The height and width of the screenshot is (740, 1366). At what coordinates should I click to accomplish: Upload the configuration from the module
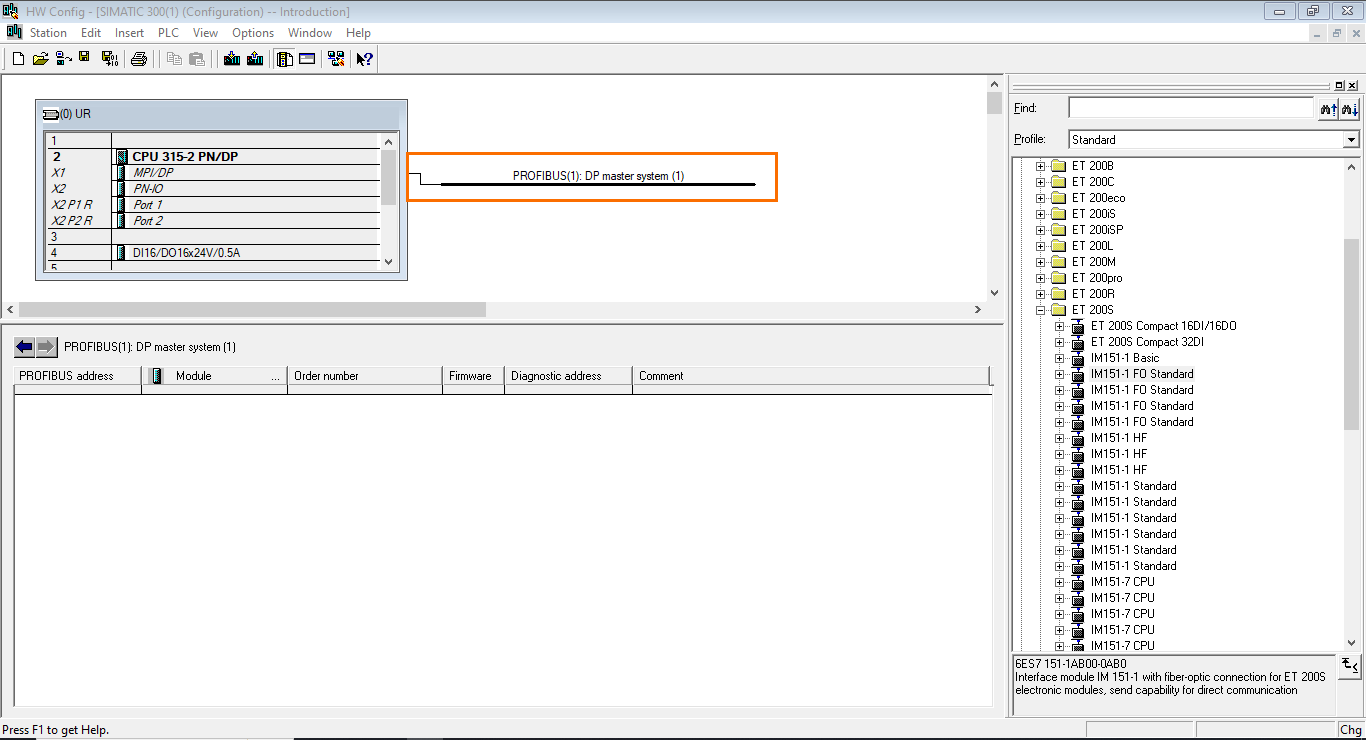254,58
